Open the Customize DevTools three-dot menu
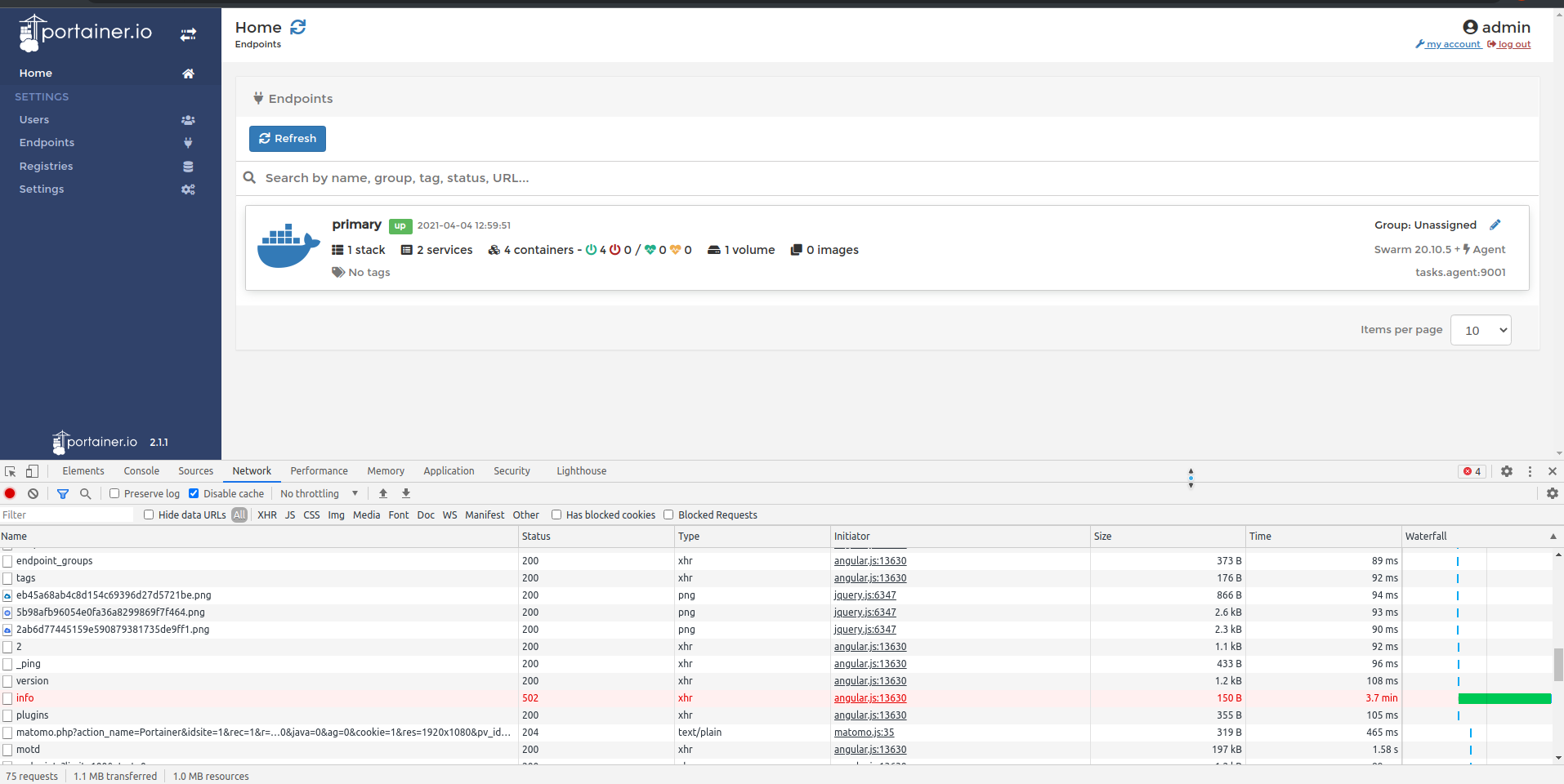The height and width of the screenshot is (784, 1564). 1529,471
